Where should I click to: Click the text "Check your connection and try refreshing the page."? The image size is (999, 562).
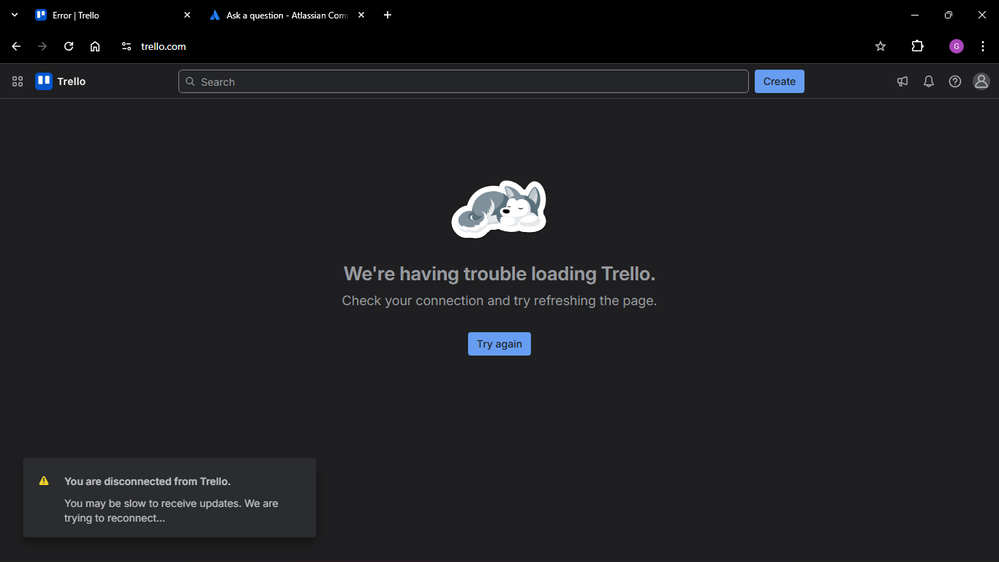pos(499,301)
